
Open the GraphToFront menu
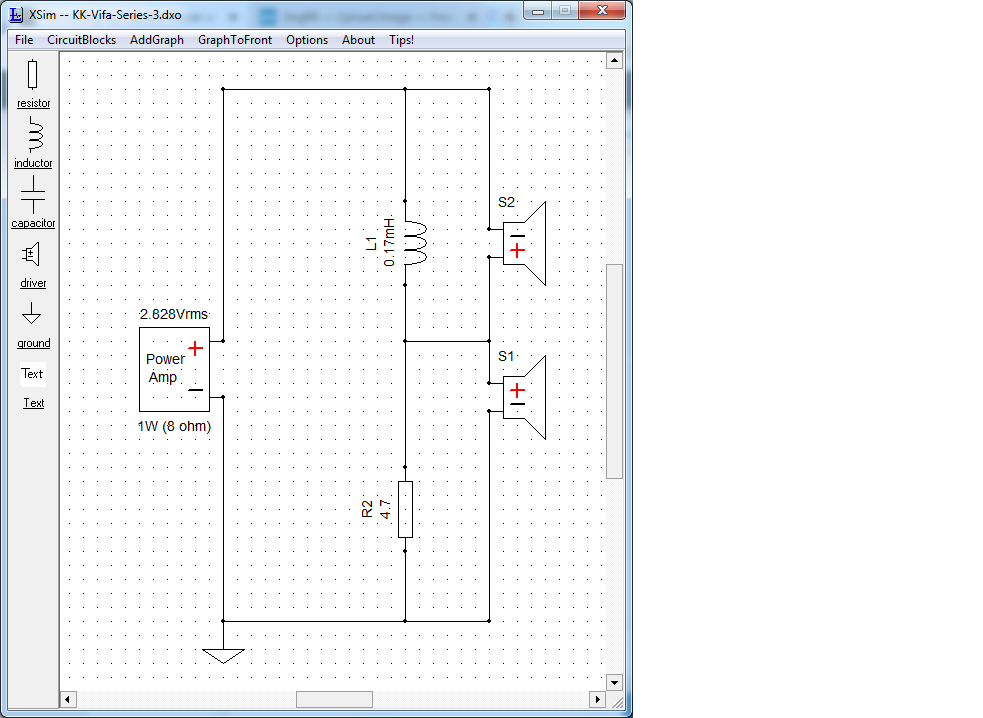coord(235,40)
